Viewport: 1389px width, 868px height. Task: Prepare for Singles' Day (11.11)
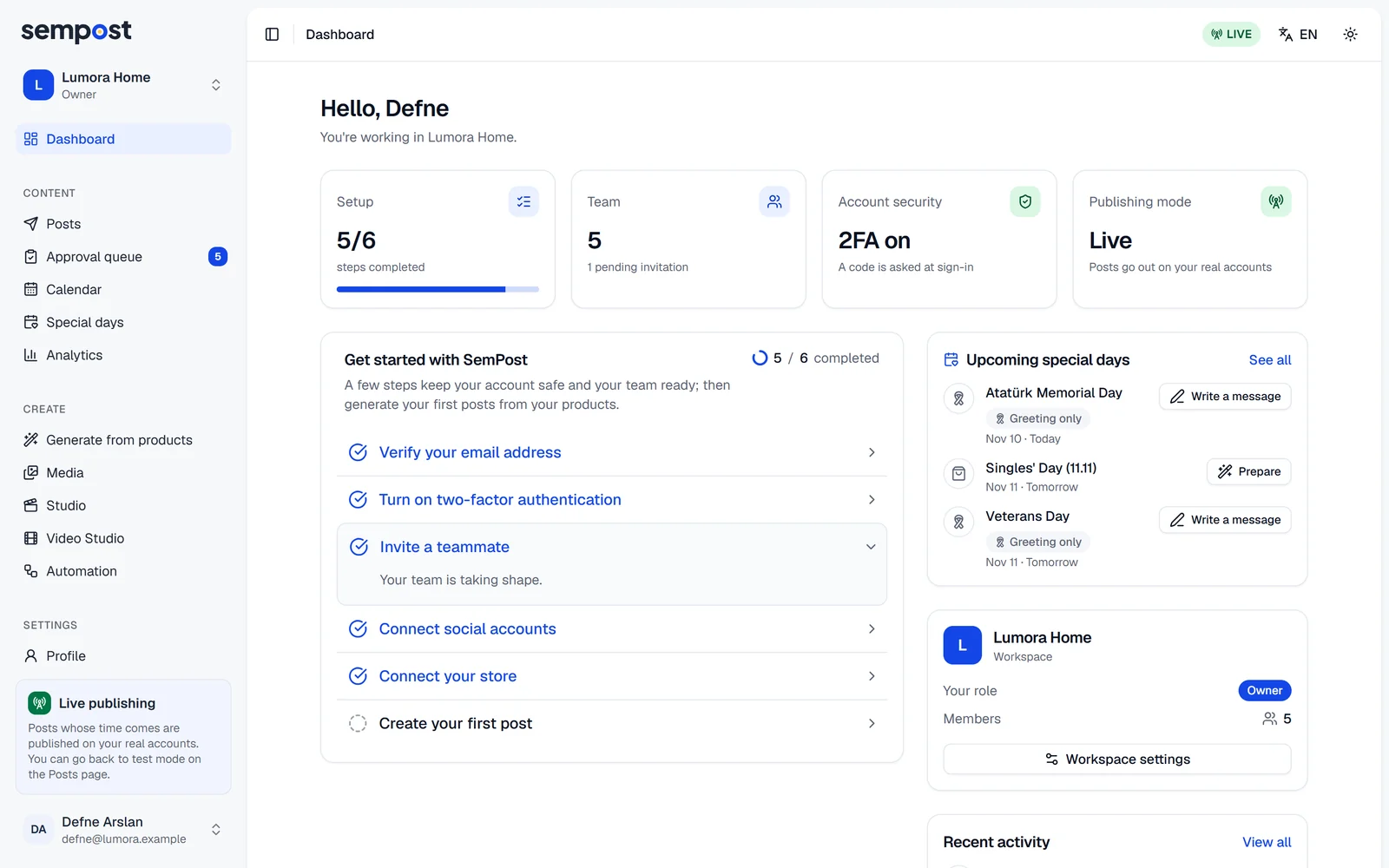coord(1249,471)
